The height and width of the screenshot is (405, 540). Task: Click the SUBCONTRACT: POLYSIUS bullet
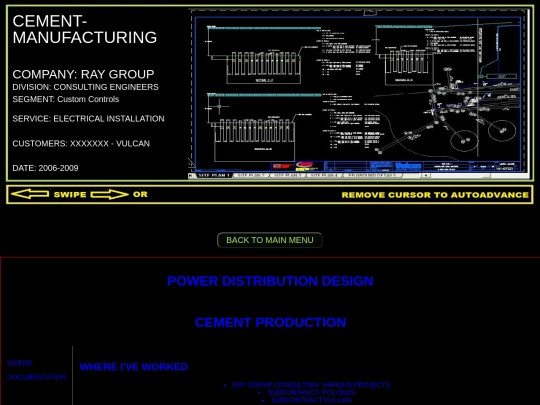[x=311, y=392]
